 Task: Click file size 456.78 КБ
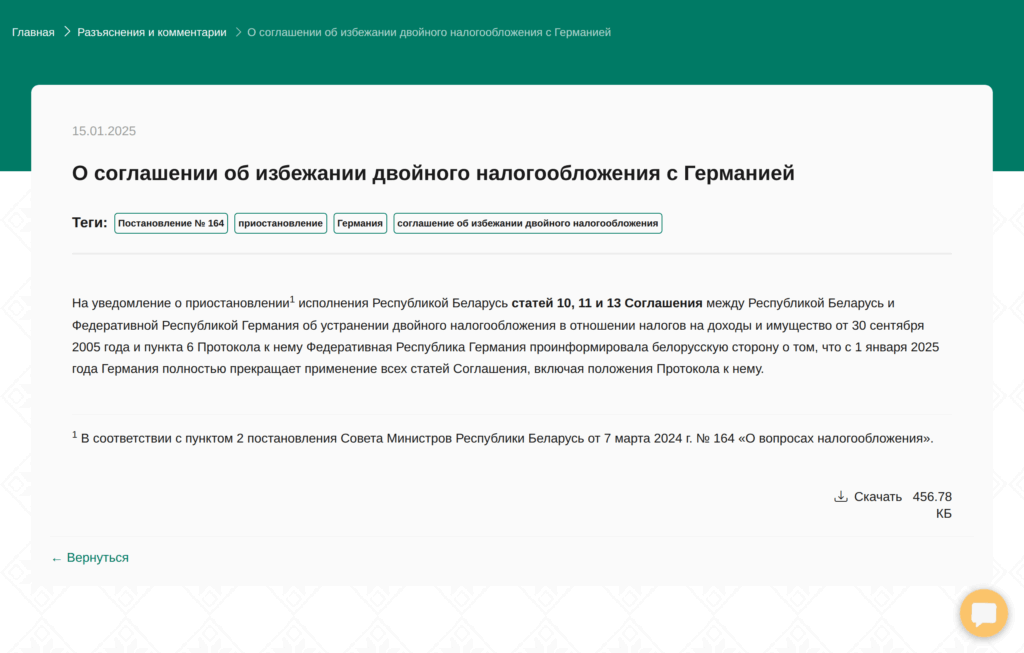tap(932, 505)
